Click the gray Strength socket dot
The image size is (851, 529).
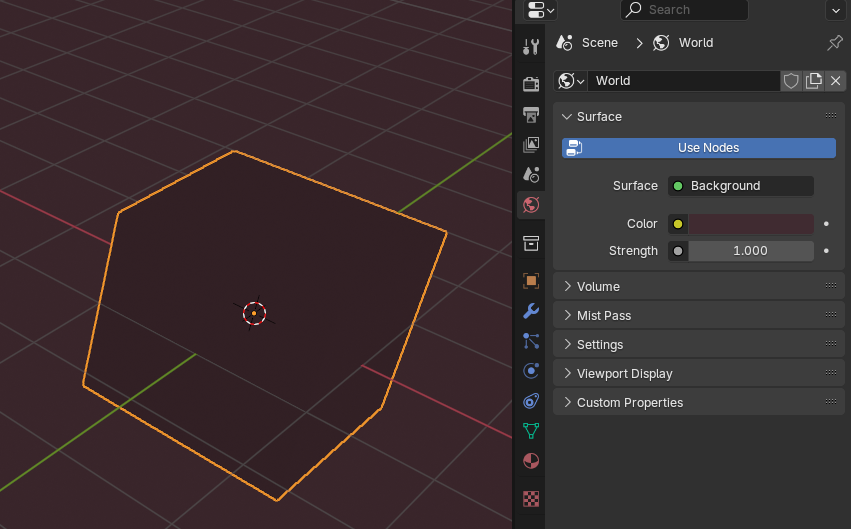[x=678, y=251]
